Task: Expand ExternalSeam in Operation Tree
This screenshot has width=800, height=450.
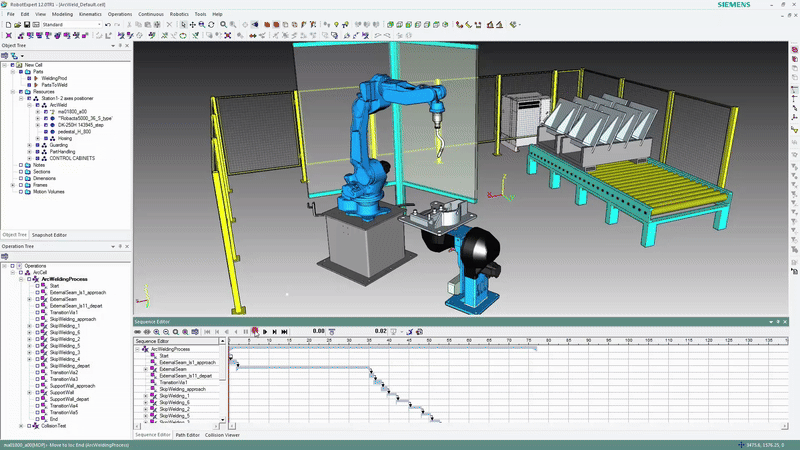Action: pyautogui.click(x=29, y=299)
